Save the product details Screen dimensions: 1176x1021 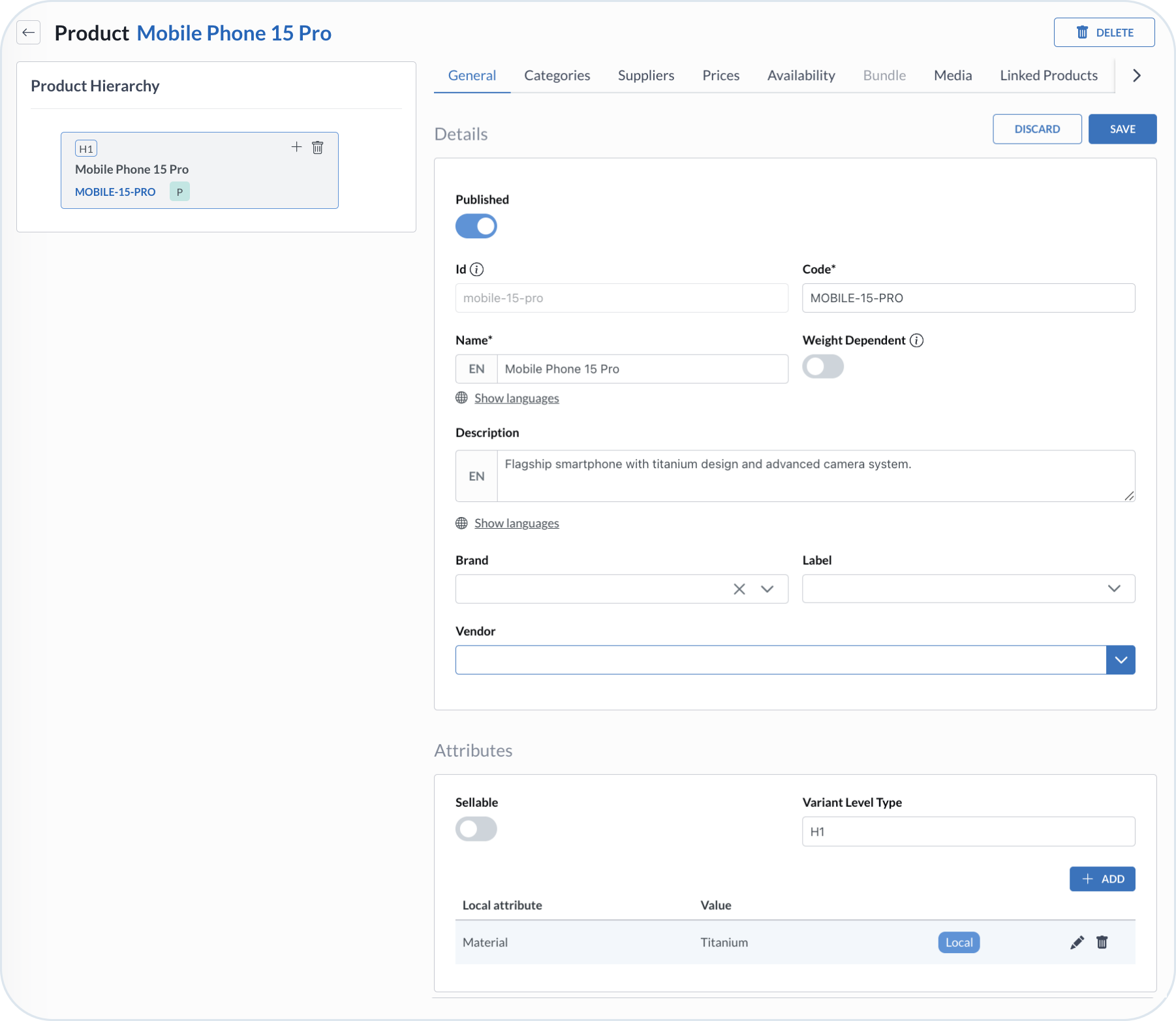click(x=1122, y=129)
